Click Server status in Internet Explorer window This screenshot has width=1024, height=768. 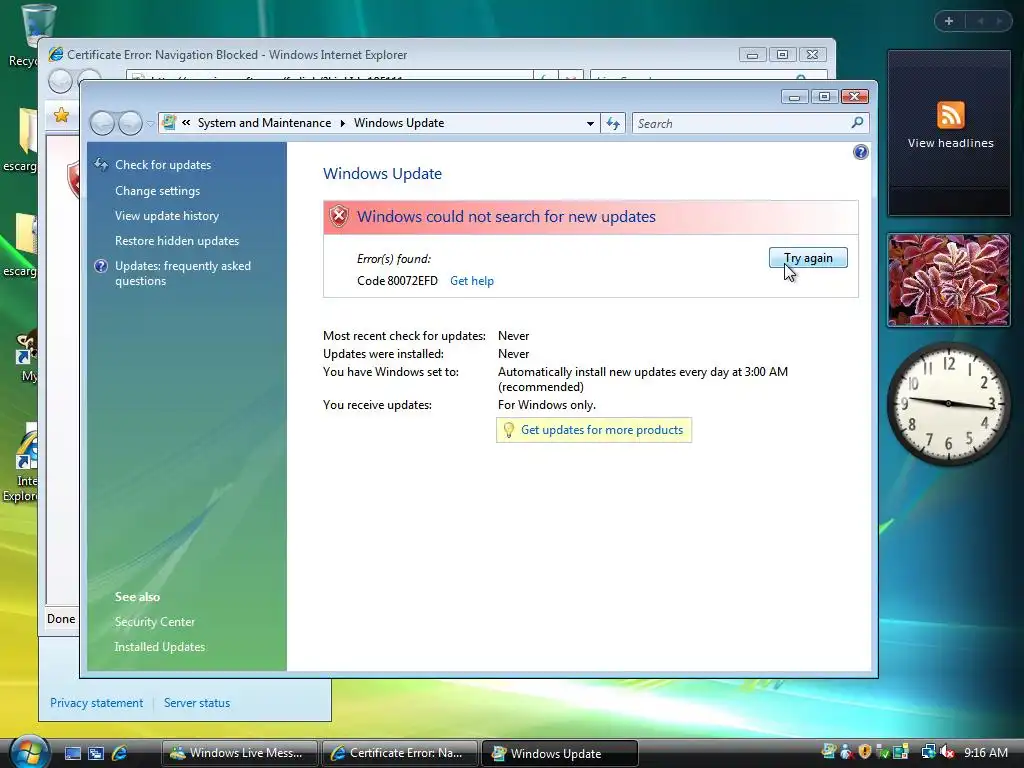pyautogui.click(x=197, y=703)
